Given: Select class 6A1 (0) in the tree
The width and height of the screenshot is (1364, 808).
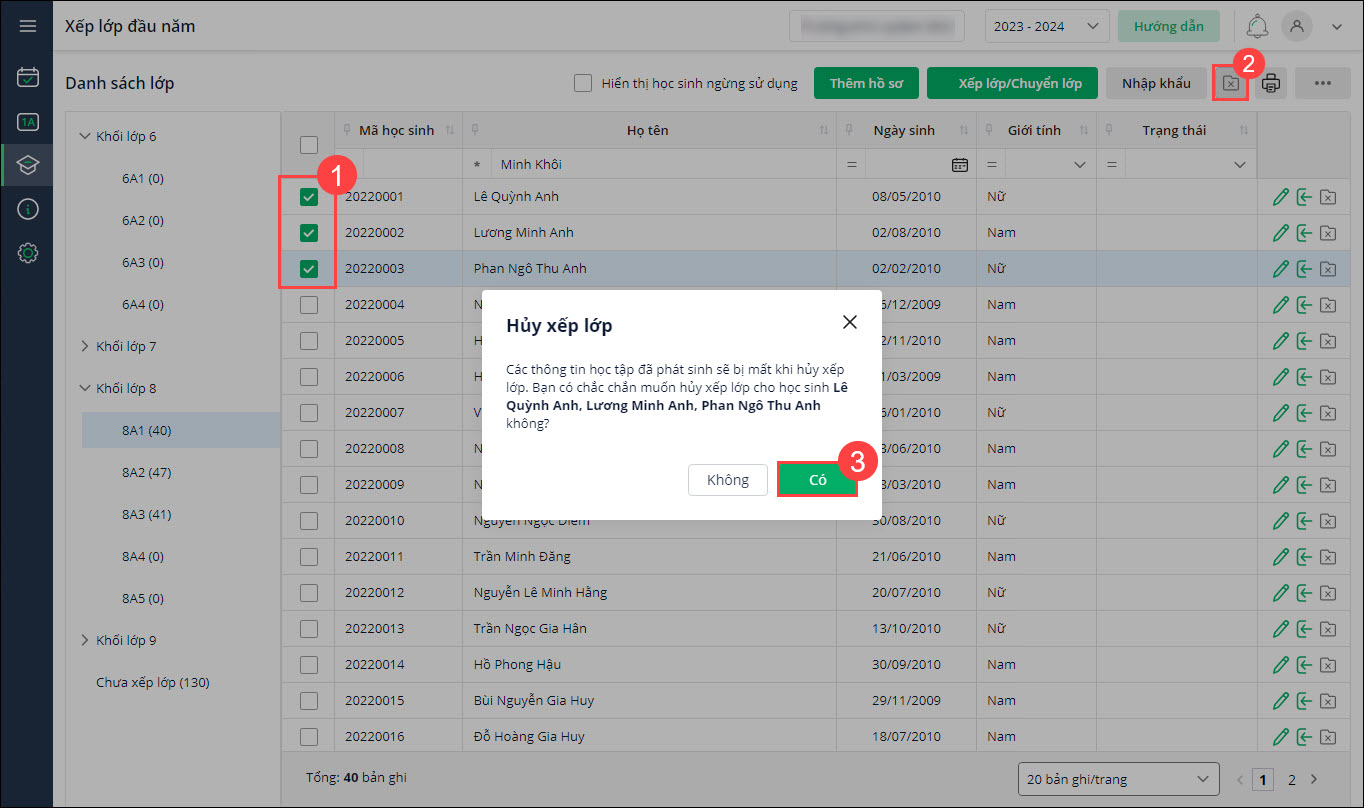Looking at the screenshot, I should click(x=143, y=178).
